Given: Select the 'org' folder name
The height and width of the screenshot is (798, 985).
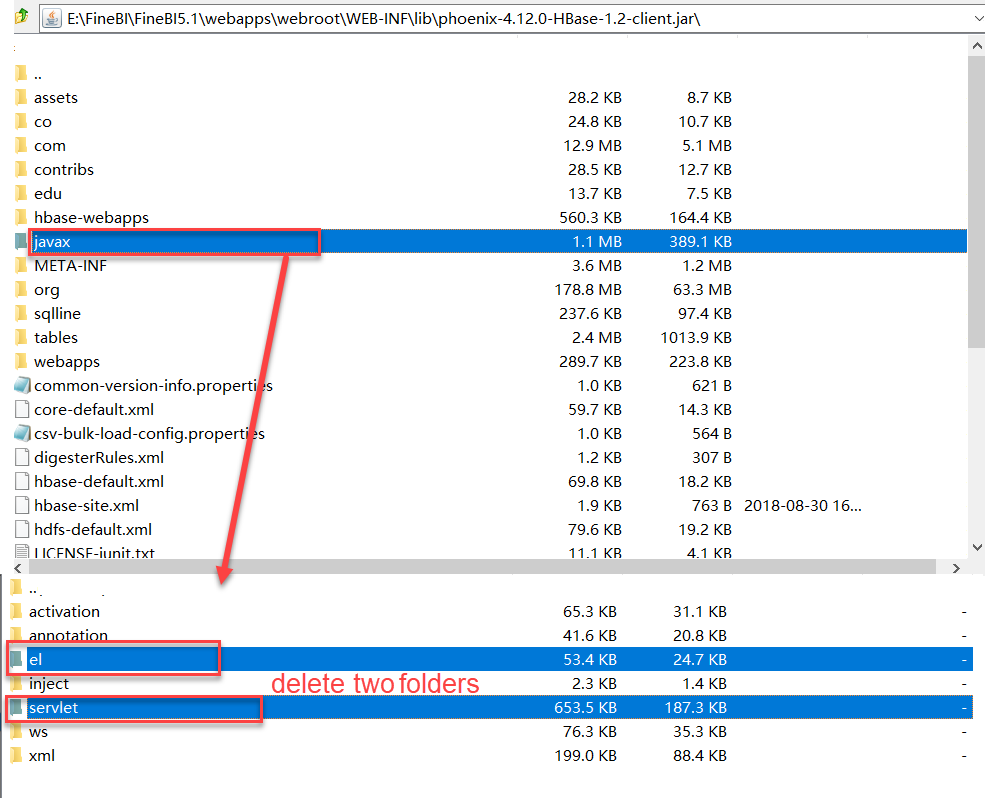Looking at the screenshot, I should 46,290.
